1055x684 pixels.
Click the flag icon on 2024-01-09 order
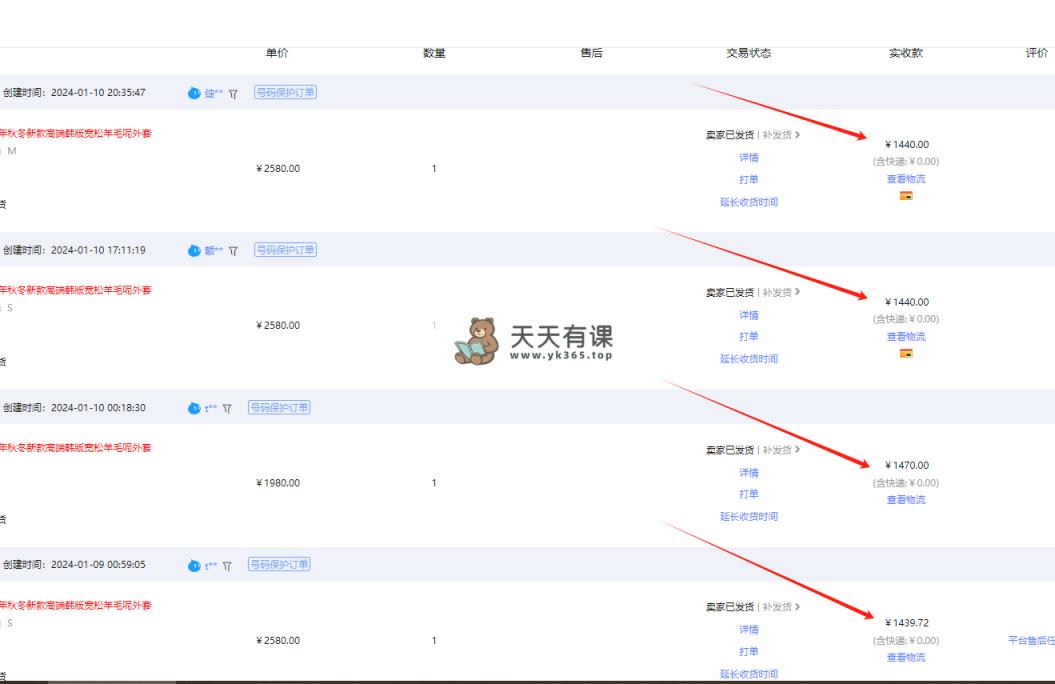(227, 566)
